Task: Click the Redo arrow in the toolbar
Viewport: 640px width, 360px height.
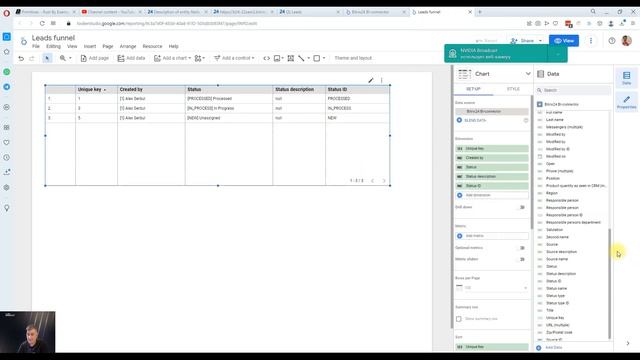Action: click(x=32, y=58)
